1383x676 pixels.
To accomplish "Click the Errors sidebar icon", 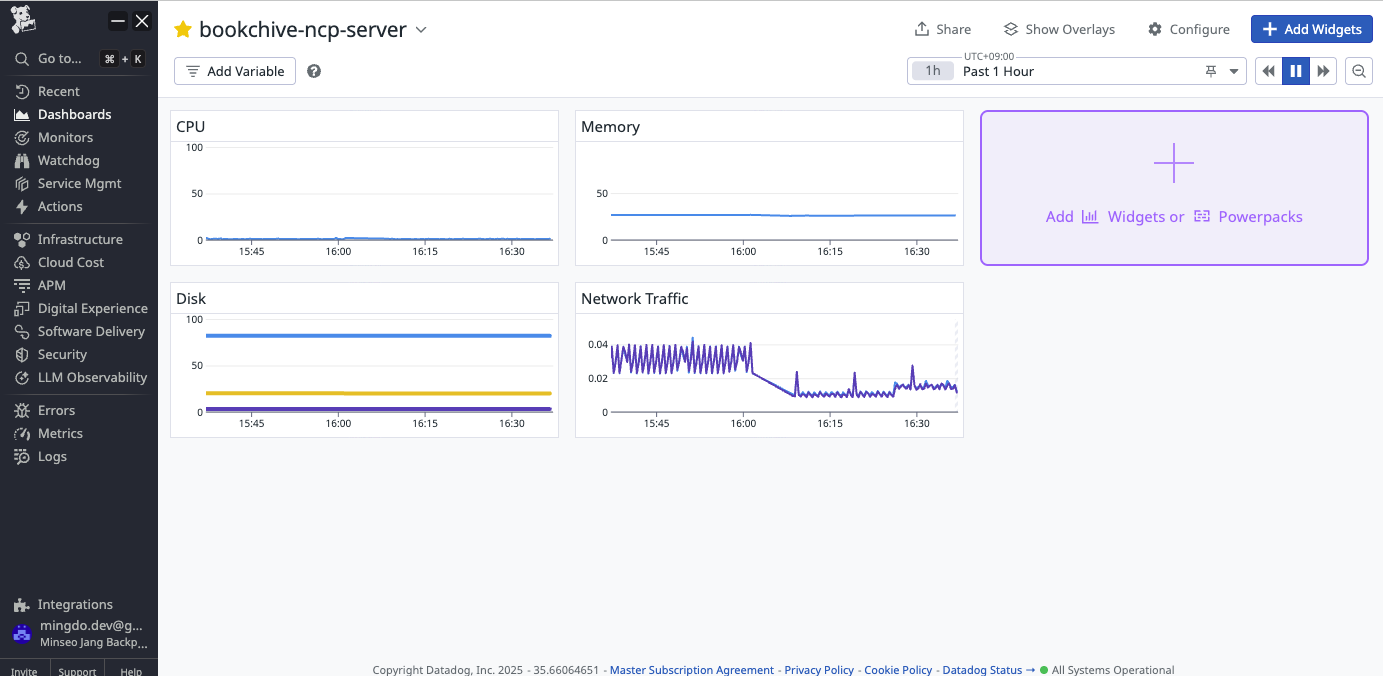I will tap(22, 410).
